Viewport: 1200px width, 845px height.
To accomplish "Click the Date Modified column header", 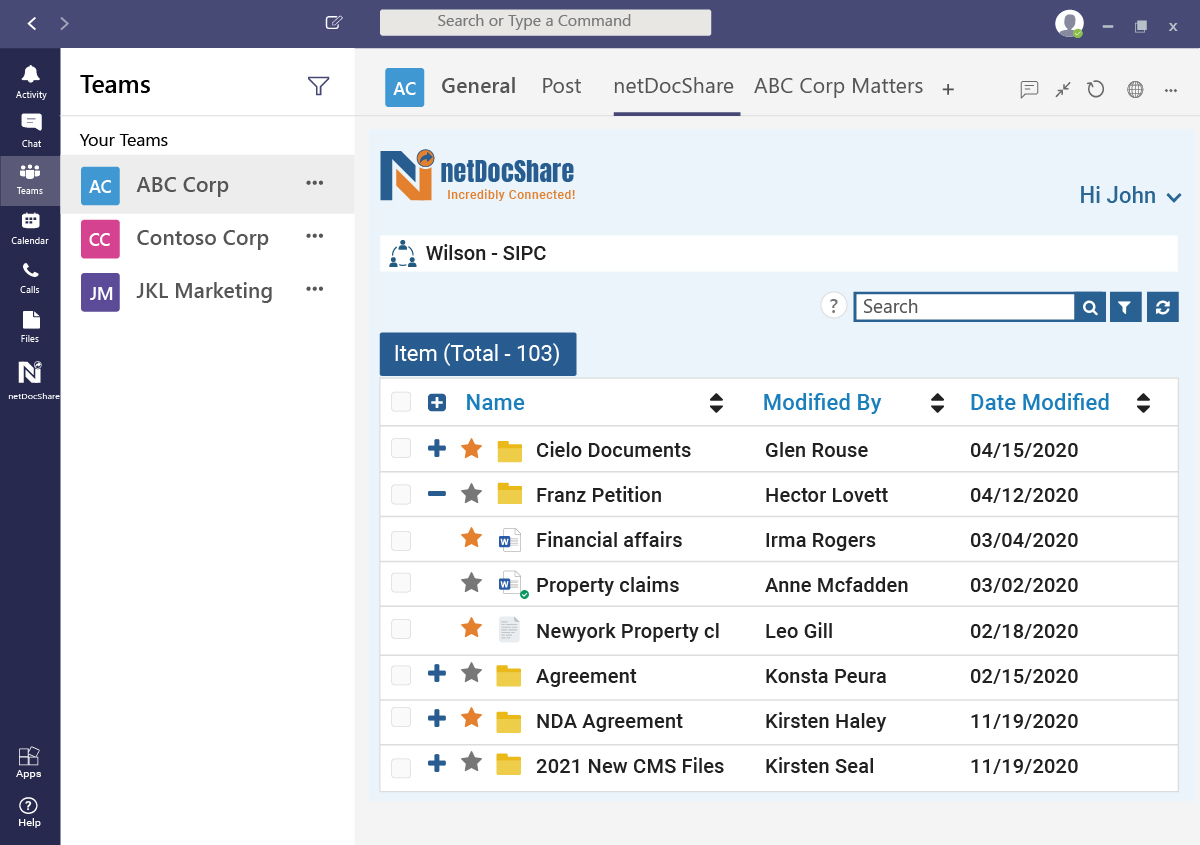I will pyautogui.click(x=1040, y=402).
